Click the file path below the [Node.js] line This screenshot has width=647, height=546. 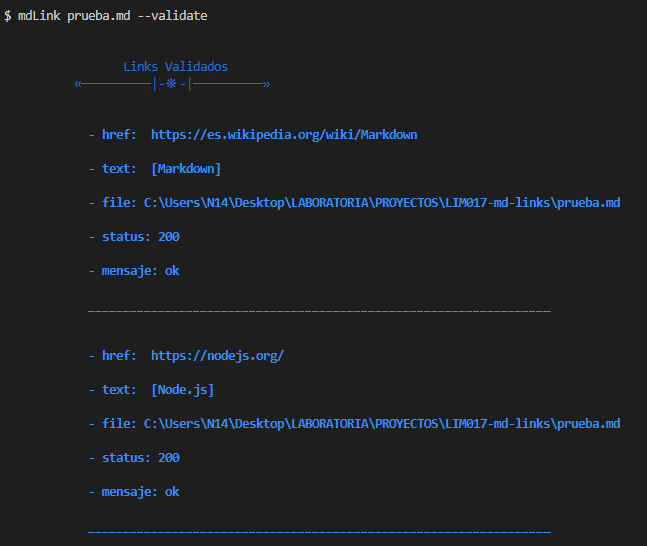(382, 423)
